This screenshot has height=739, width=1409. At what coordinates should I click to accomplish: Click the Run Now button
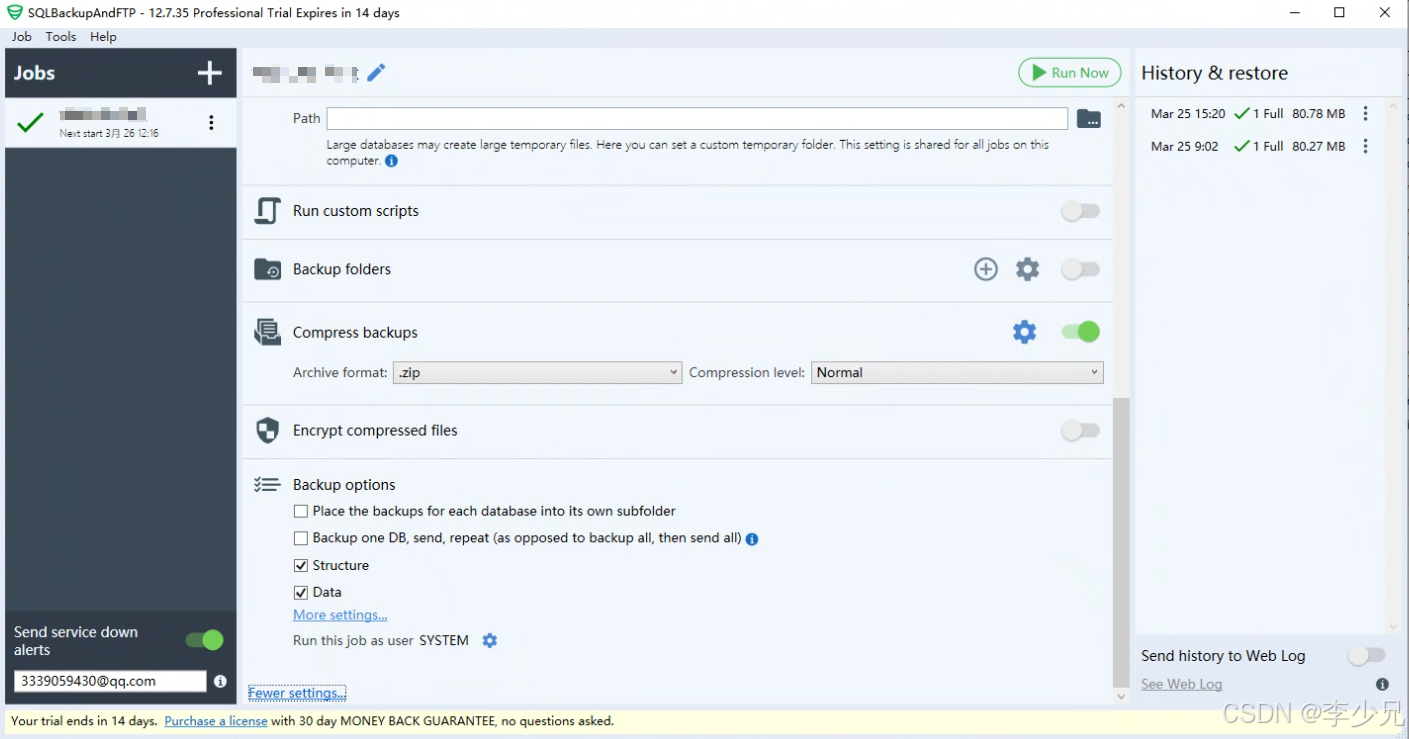1070,73
